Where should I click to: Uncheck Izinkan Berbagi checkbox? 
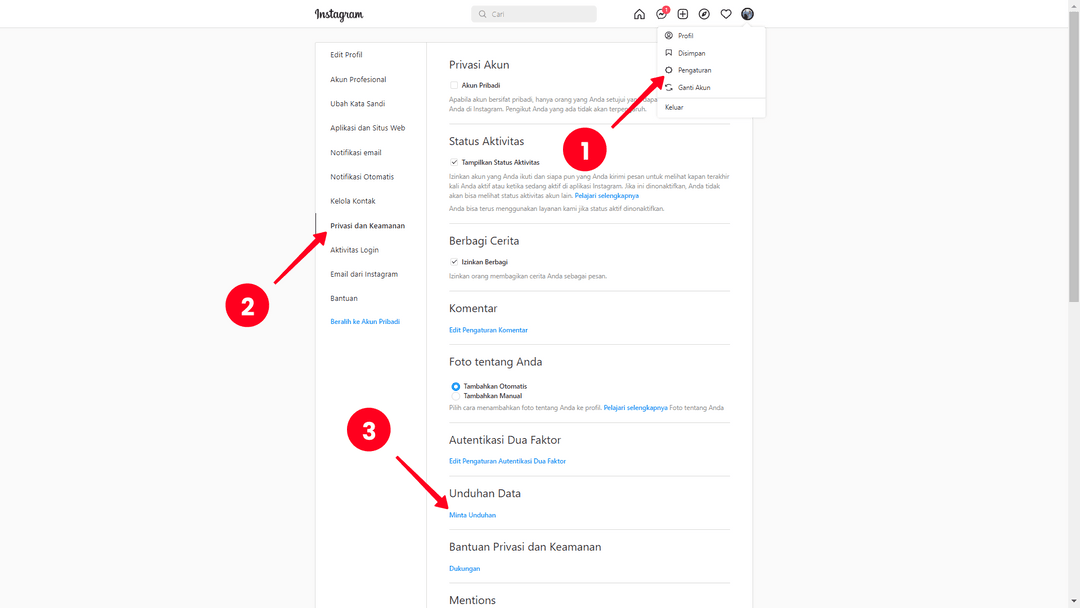coord(454,262)
